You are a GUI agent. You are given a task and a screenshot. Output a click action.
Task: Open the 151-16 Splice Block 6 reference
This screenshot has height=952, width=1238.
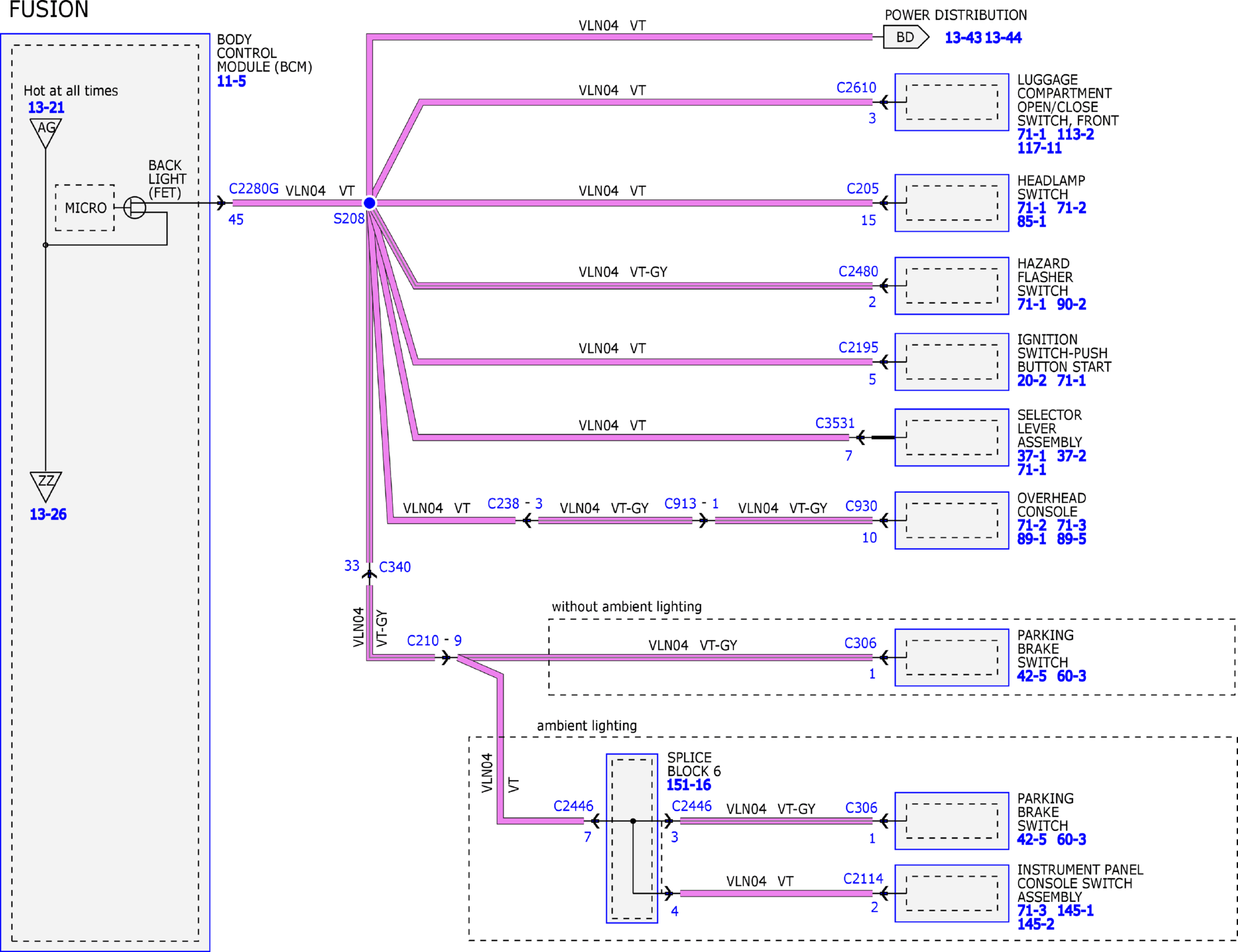[x=689, y=785]
